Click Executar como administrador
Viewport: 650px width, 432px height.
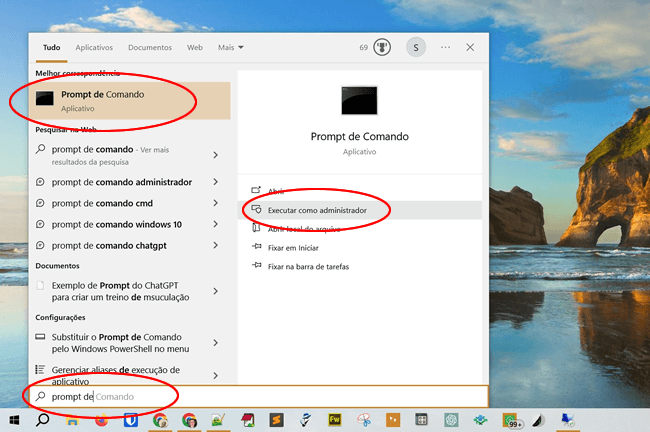pyautogui.click(x=316, y=210)
